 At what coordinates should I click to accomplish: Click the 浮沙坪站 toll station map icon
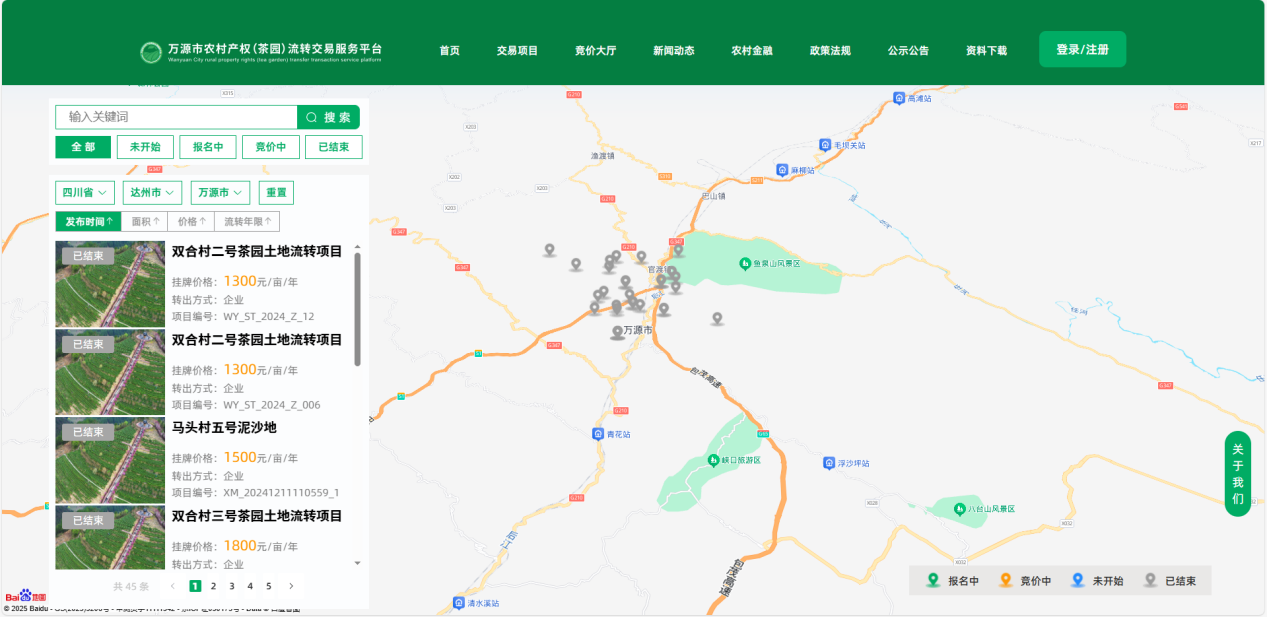click(829, 463)
